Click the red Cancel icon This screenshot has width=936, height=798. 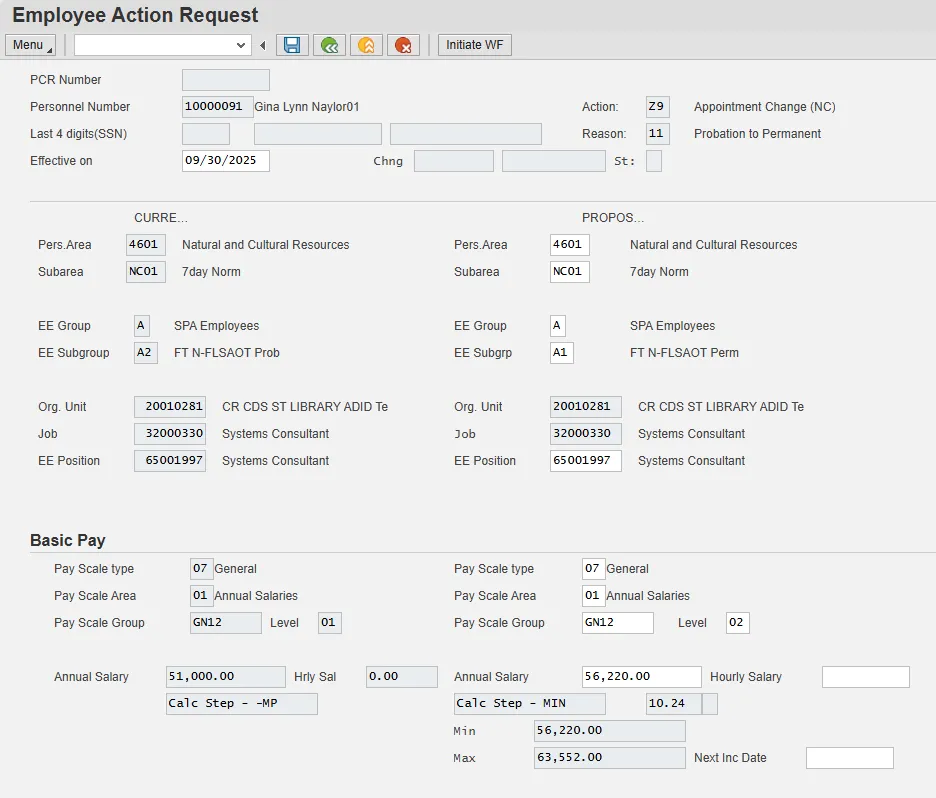[403, 45]
